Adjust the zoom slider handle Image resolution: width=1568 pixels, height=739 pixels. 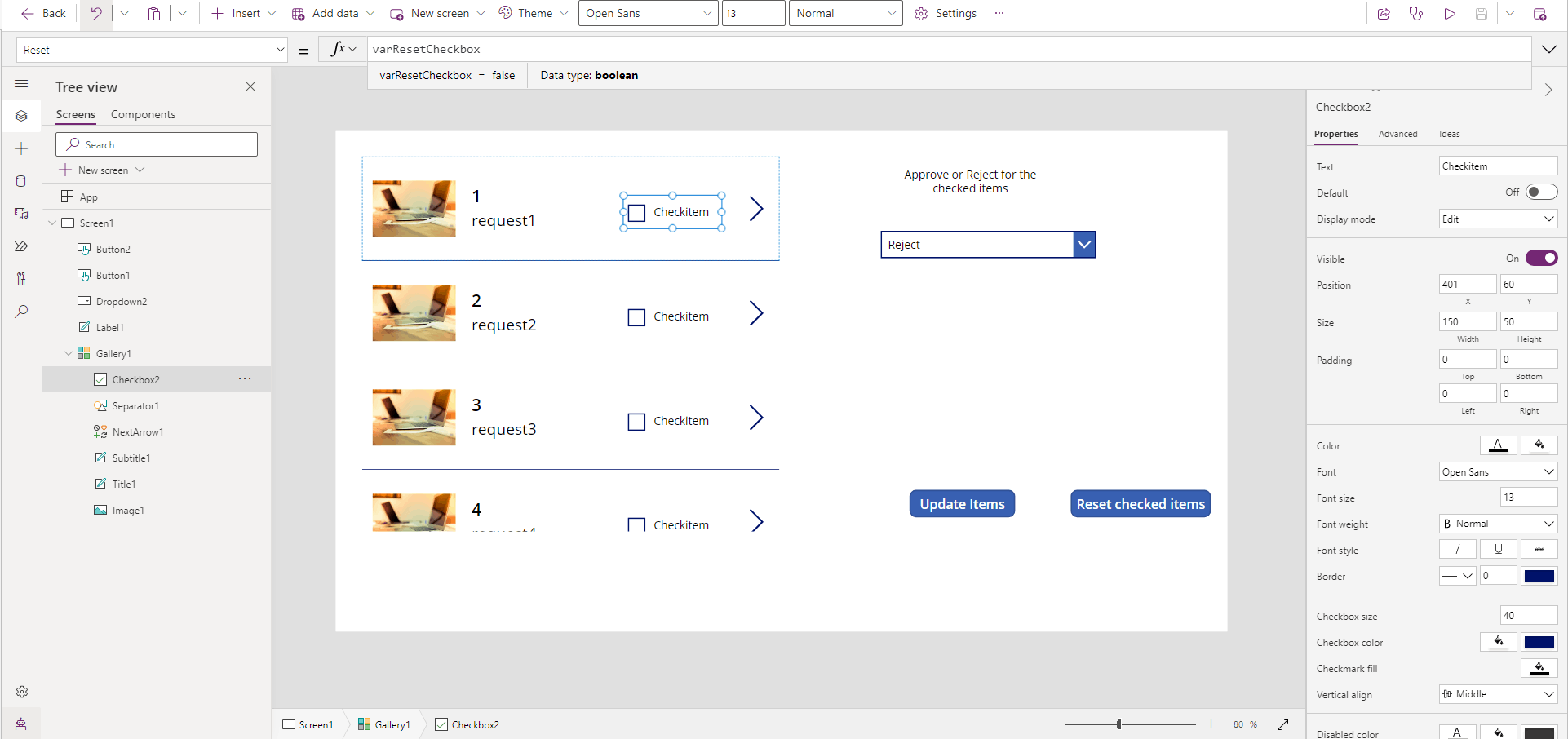[x=1119, y=724]
